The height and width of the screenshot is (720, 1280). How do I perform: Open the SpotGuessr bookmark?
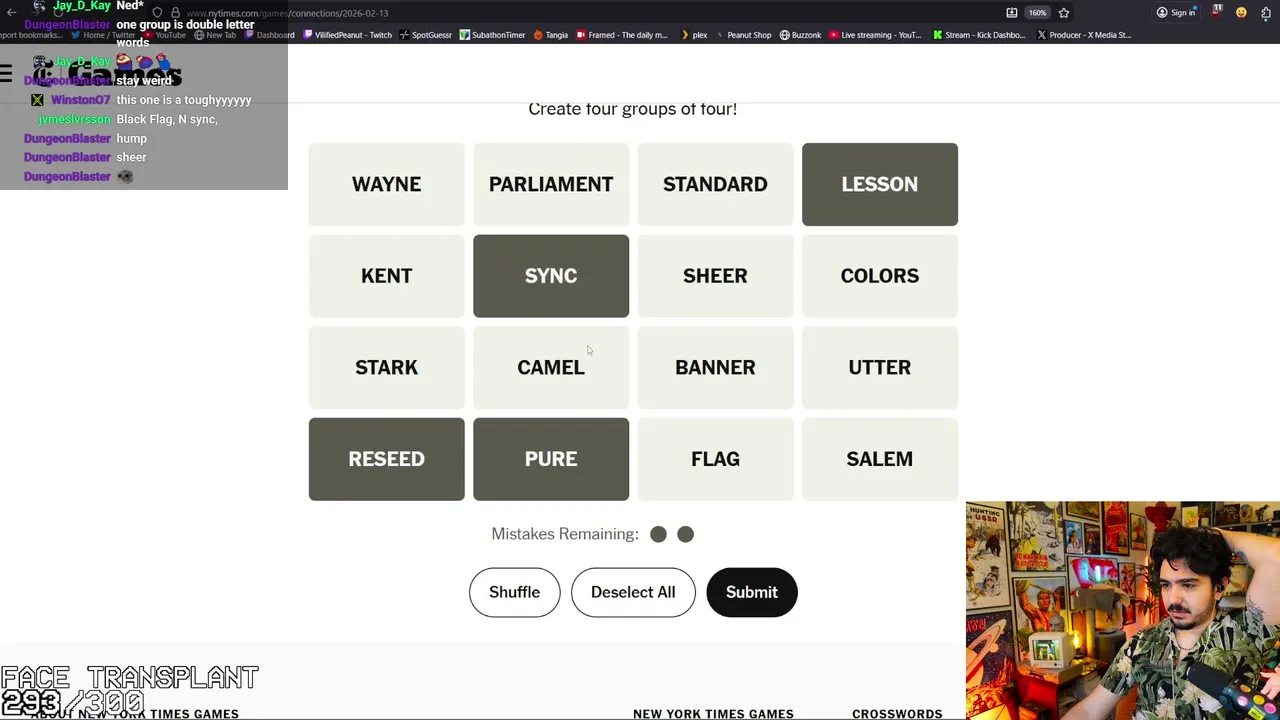click(x=425, y=35)
